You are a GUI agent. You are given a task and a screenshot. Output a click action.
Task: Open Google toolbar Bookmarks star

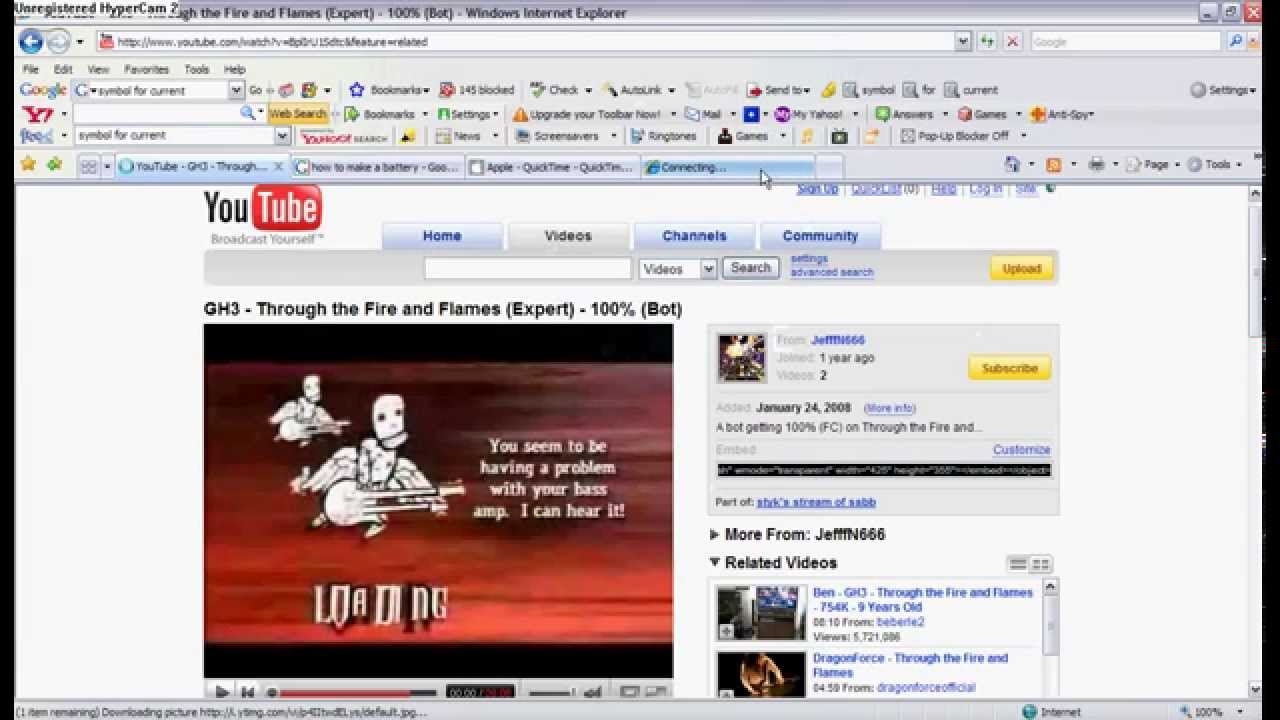pos(357,90)
